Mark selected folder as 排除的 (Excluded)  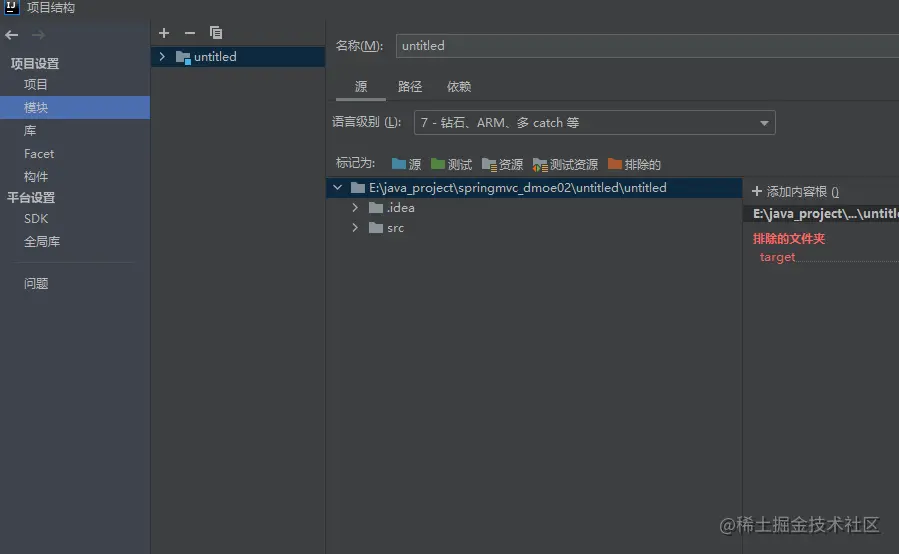(634, 165)
